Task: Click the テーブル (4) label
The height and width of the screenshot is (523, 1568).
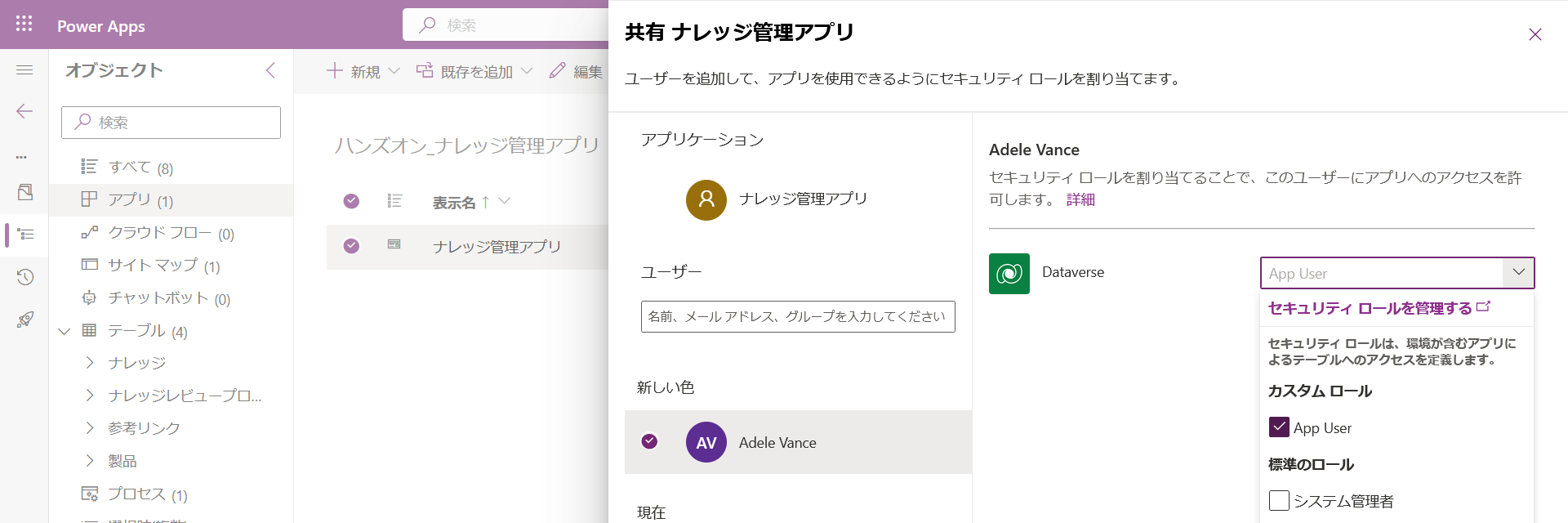Action: point(148,331)
